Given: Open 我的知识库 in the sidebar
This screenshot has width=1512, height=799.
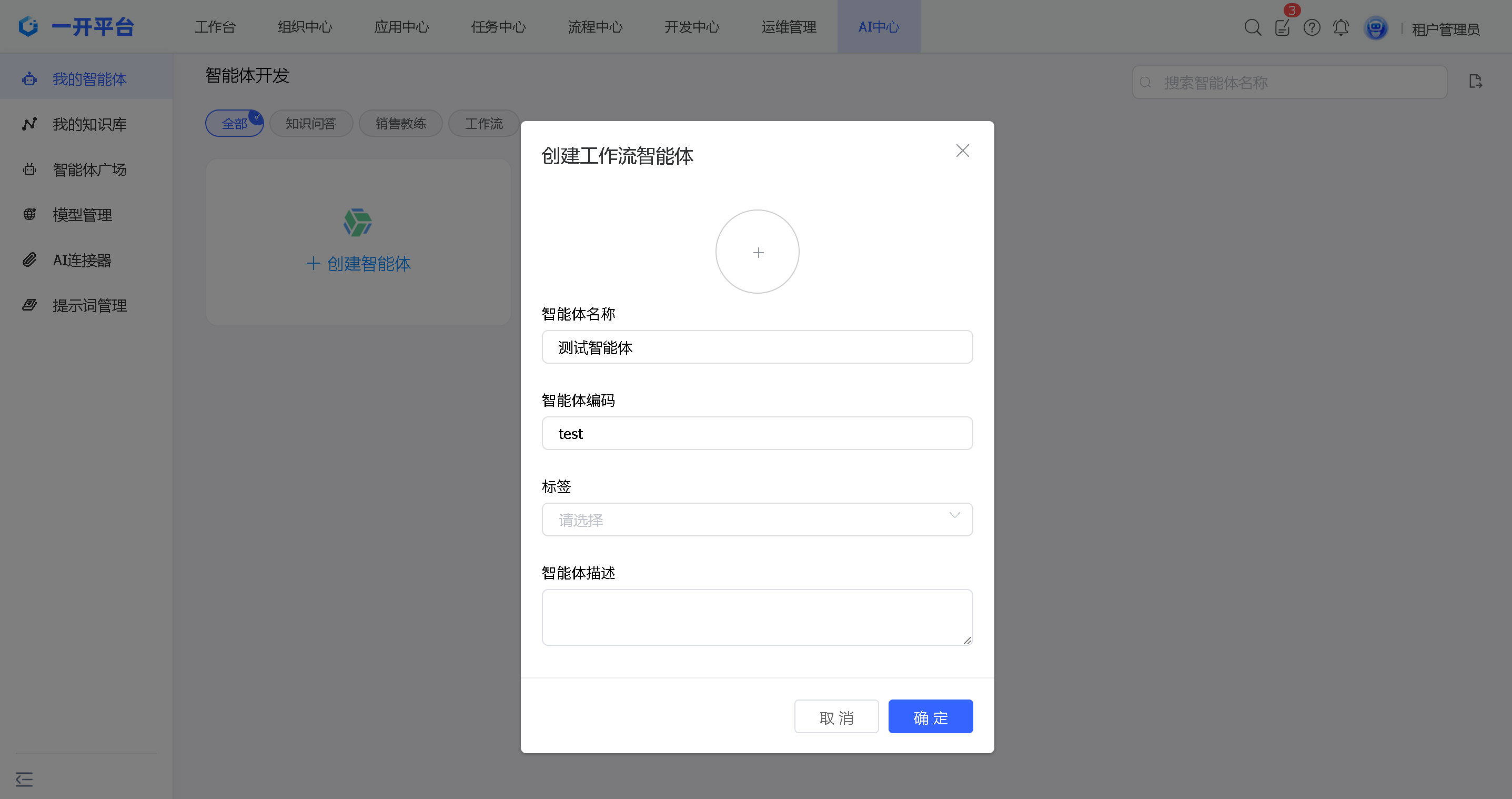Looking at the screenshot, I should tap(89, 124).
